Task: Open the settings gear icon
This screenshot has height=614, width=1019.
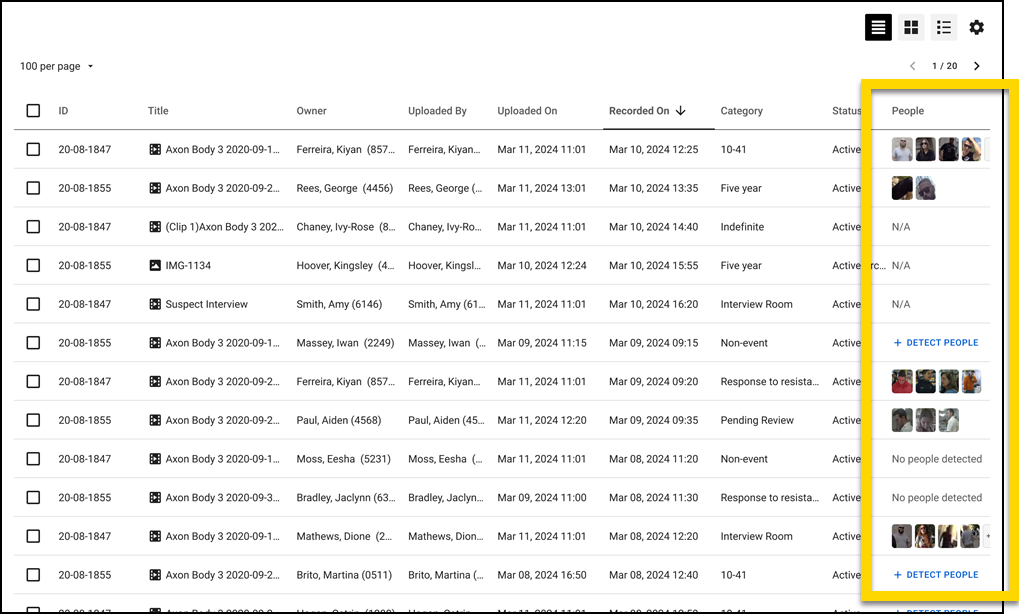Action: 976,28
